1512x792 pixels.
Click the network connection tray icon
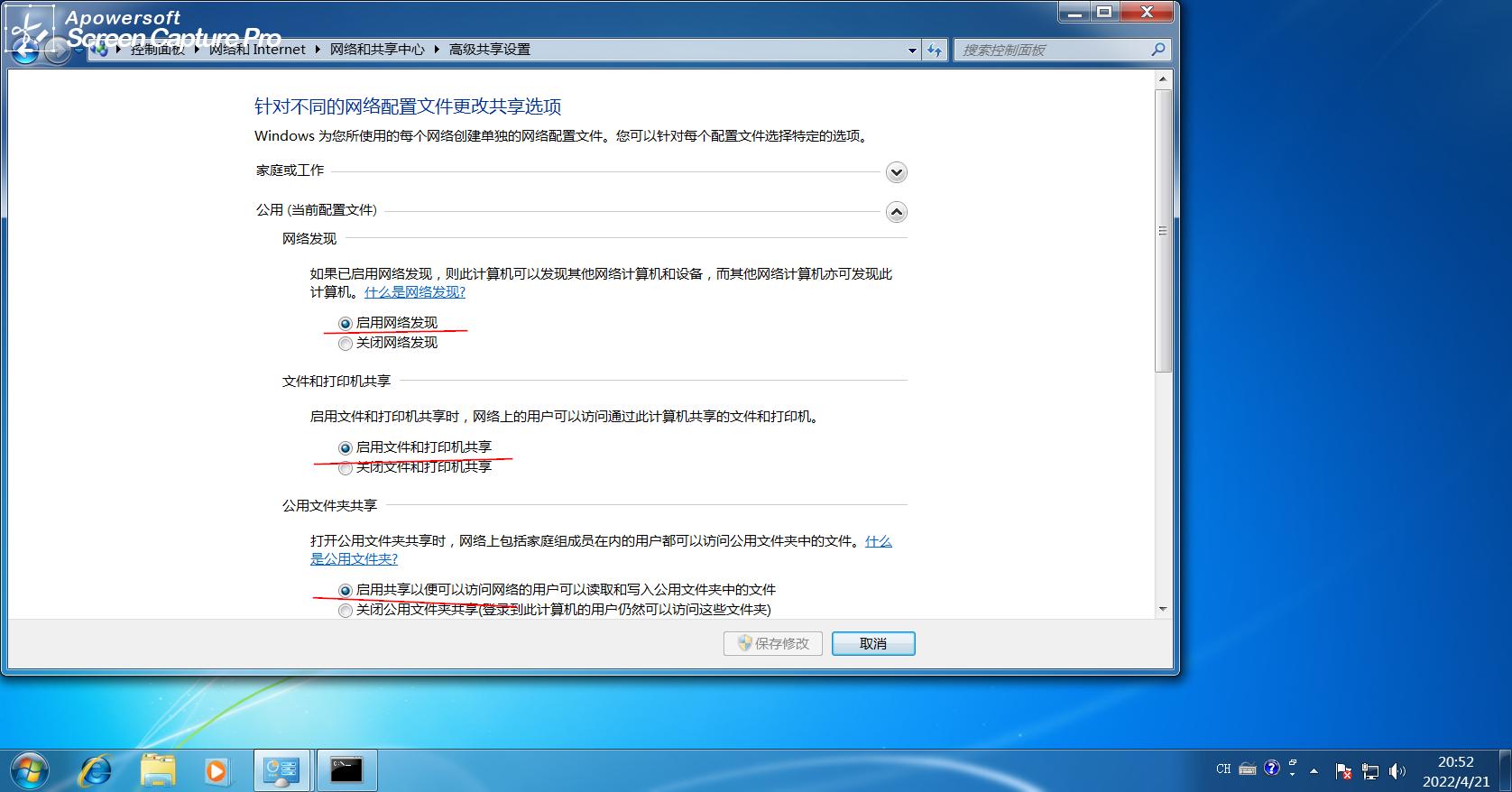pyautogui.click(x=1370, y=771)
